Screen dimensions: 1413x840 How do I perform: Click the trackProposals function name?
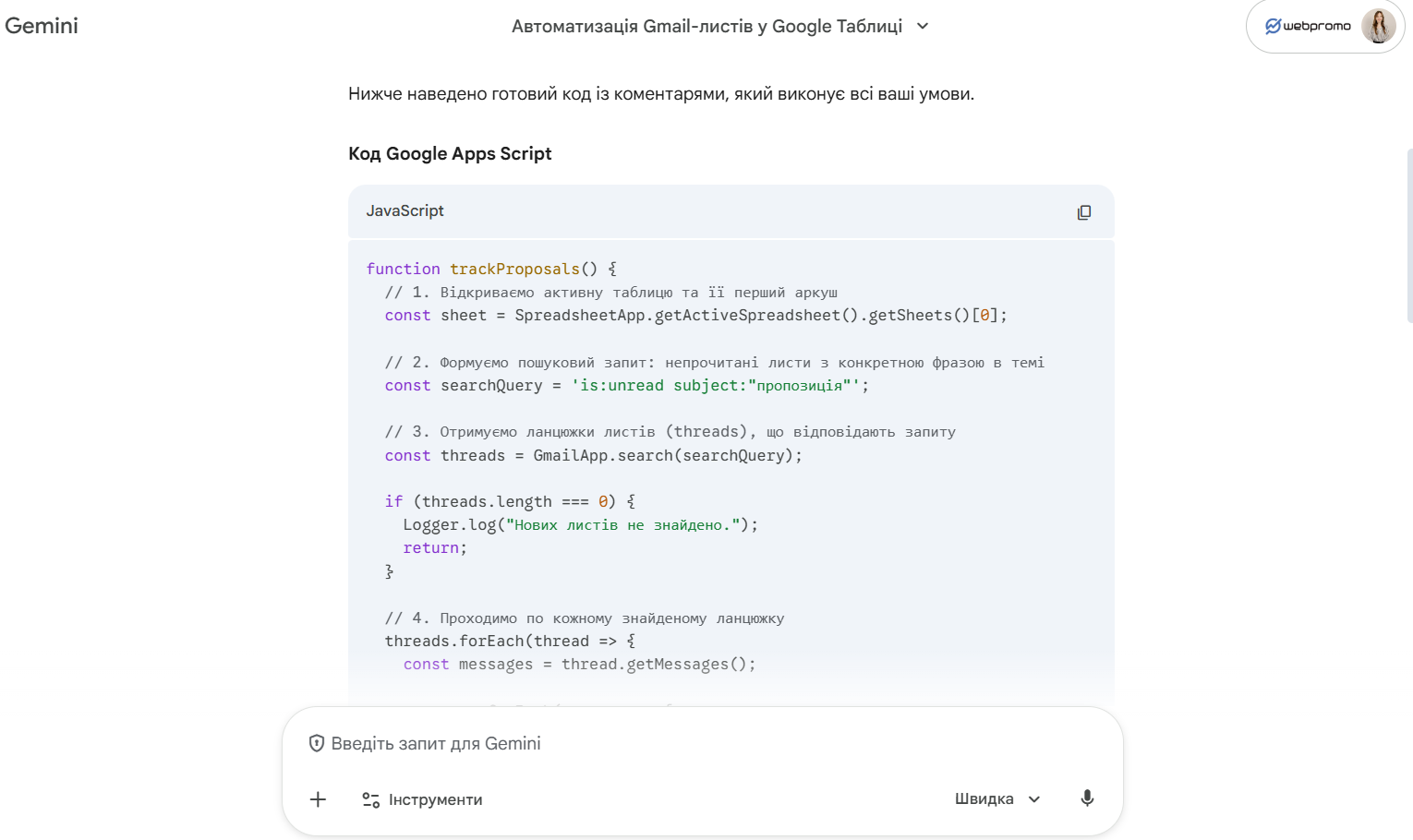click(x=514, y=269)
